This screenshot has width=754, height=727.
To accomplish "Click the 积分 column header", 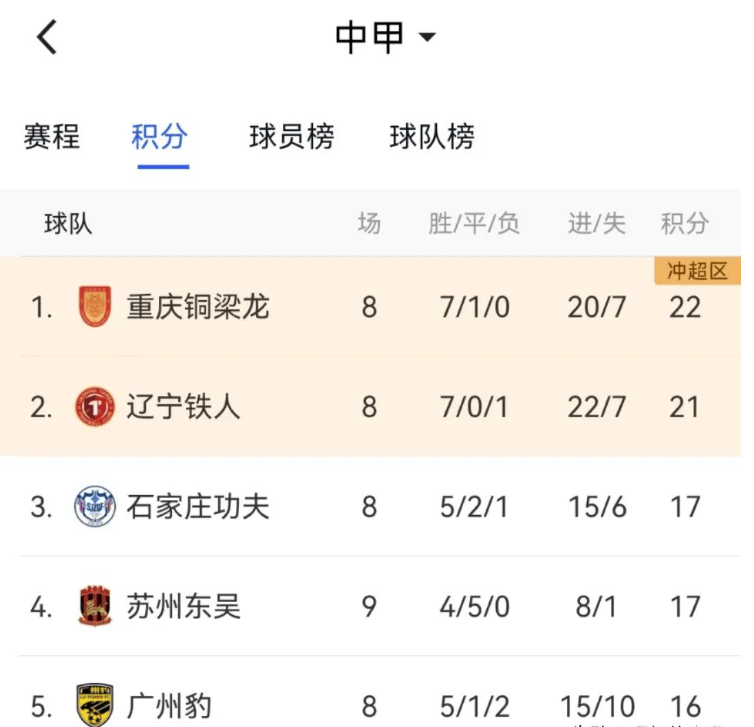I will tap(685, 224).
